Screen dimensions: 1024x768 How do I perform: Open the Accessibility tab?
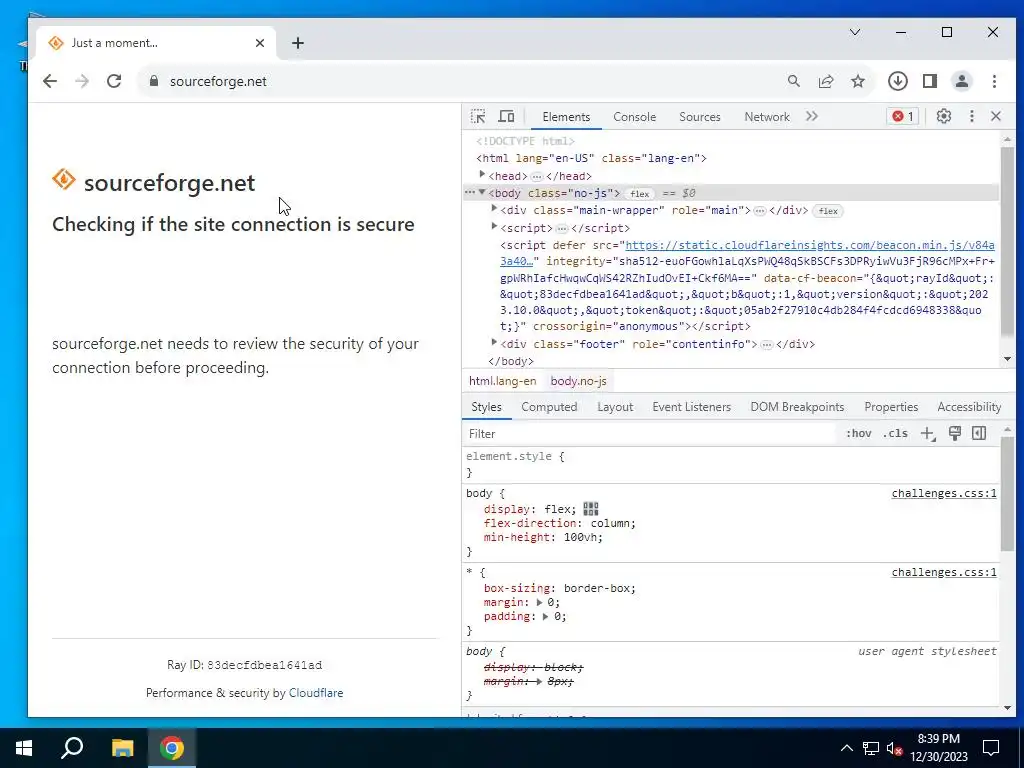click(x=969, y=407)
